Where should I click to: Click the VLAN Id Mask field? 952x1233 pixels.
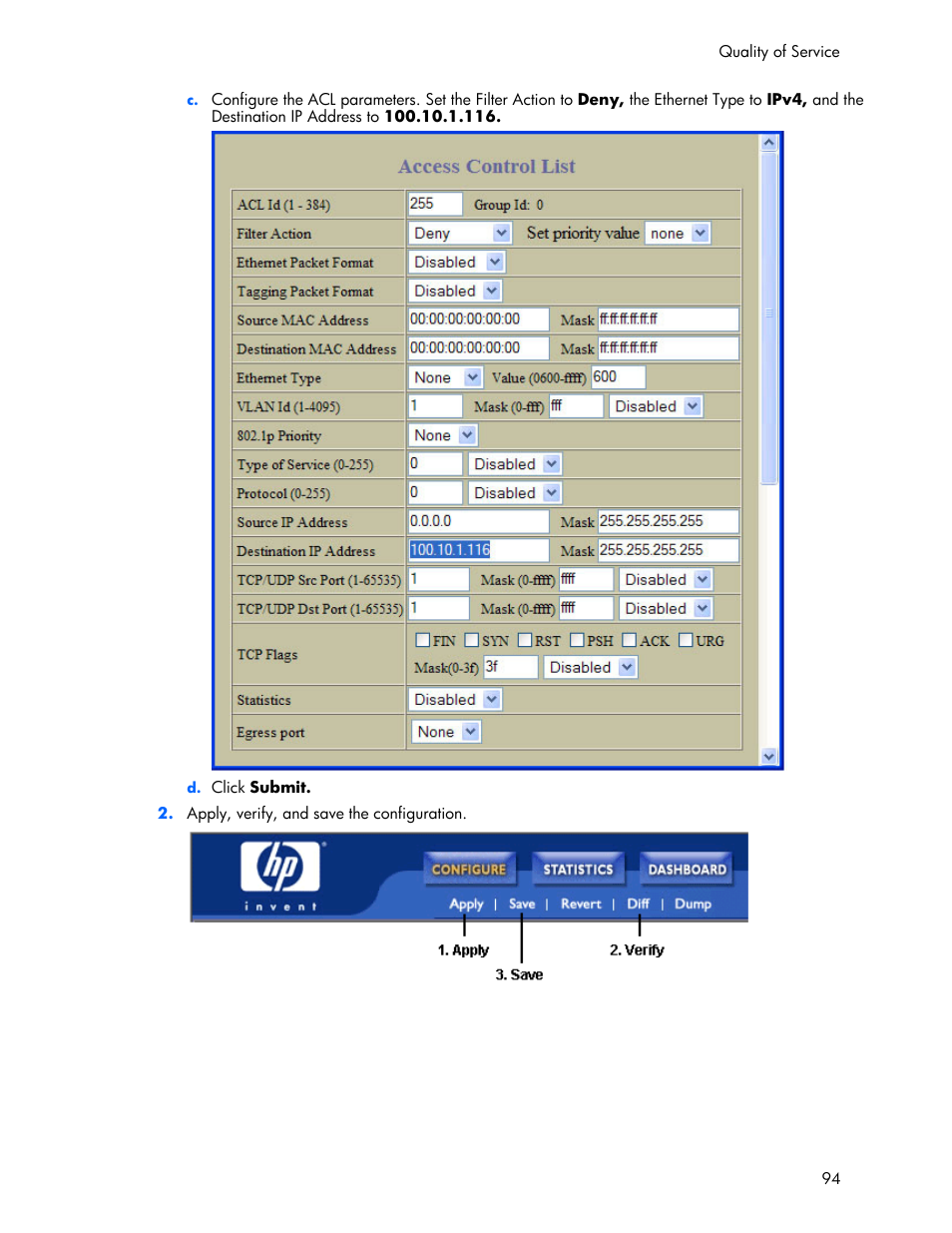coord(577,406)
